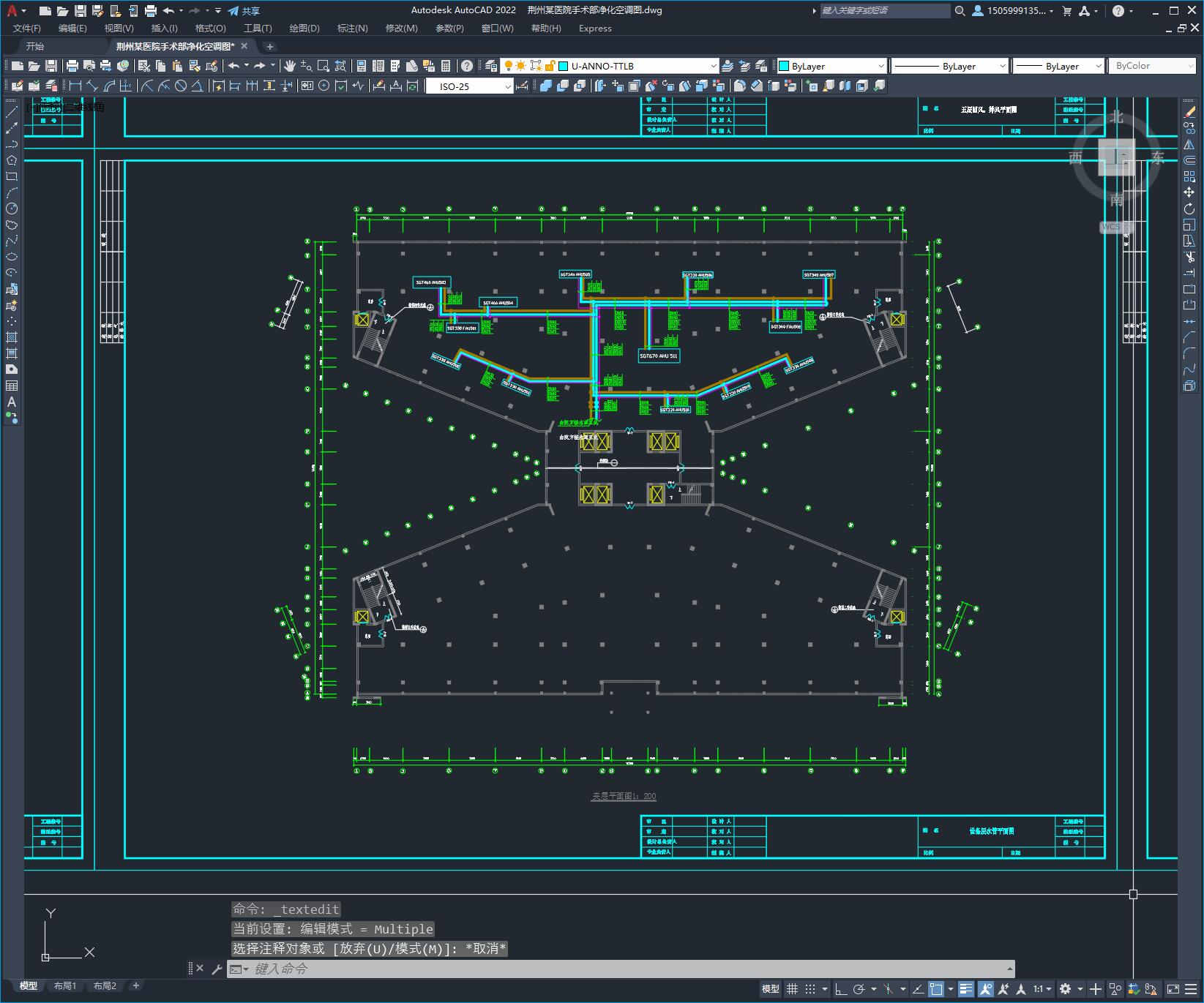Click the Erase tool in modify toolbar

[1189, 112]
